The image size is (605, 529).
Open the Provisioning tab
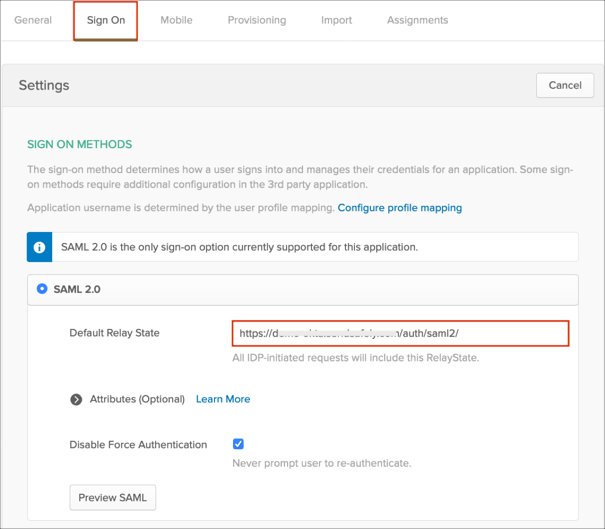256,20
